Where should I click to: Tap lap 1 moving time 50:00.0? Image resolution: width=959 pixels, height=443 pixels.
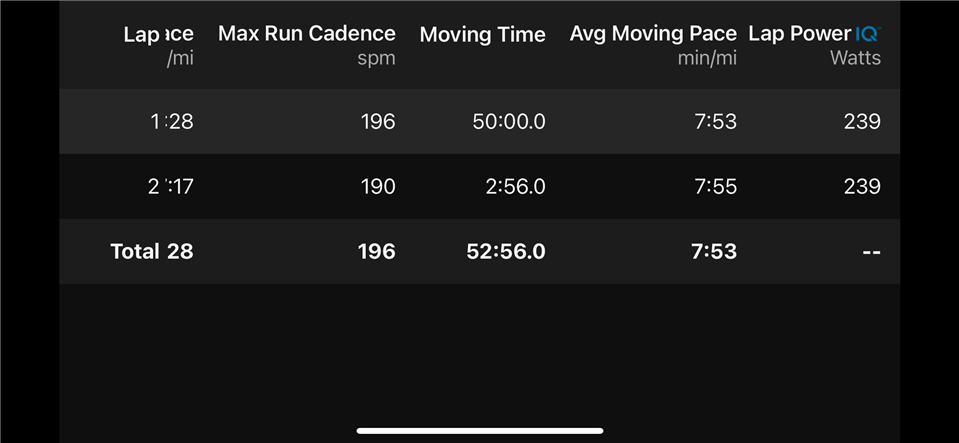(x=509, y=122)
